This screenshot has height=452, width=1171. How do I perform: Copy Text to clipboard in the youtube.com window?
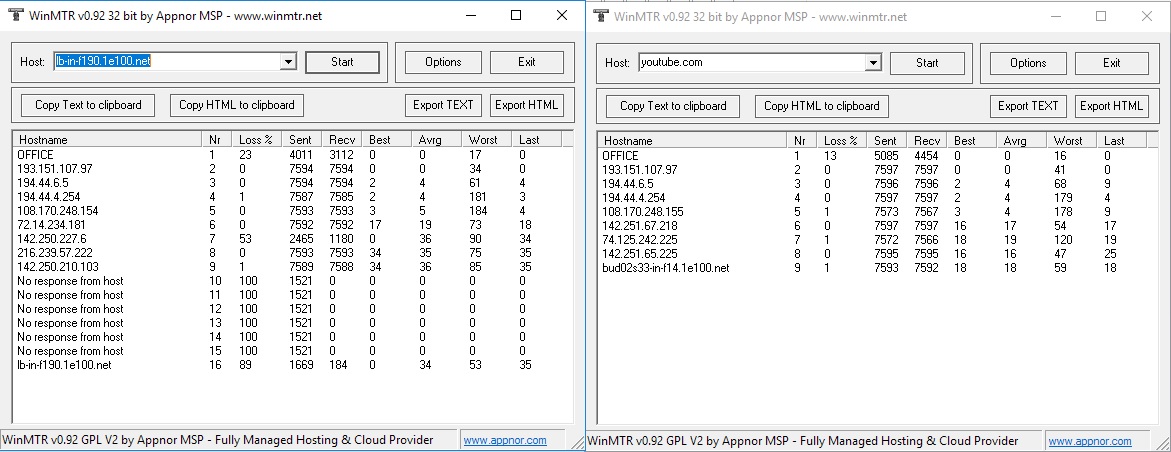point(672,106)
